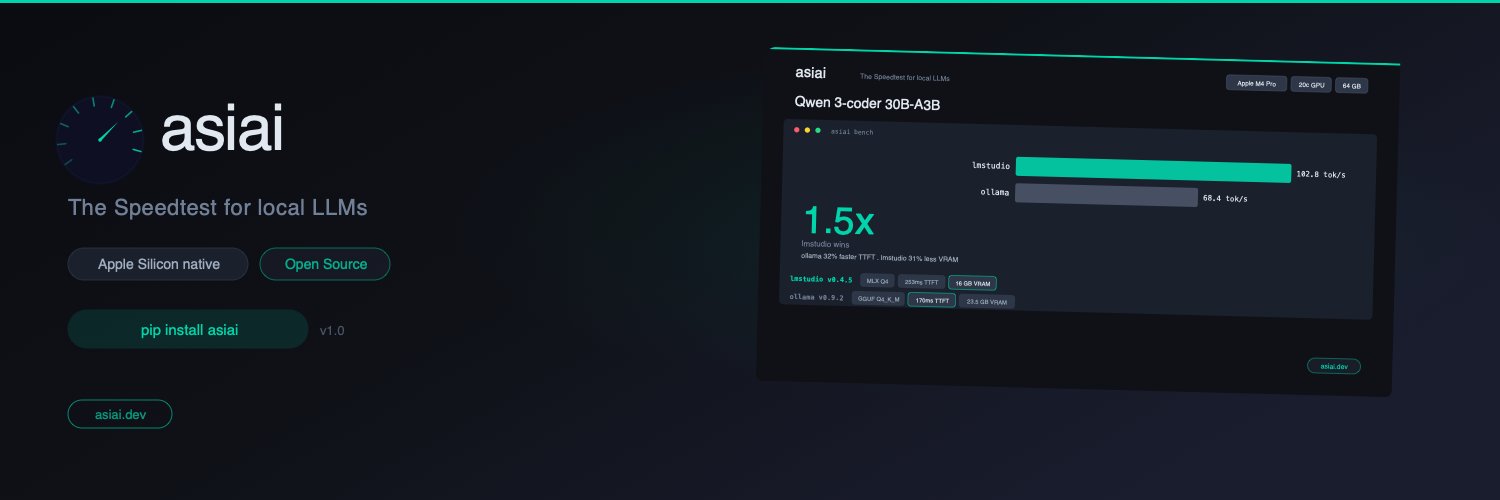Click the ollama bar label
The image size is (1500, 500).
(995, 190)
